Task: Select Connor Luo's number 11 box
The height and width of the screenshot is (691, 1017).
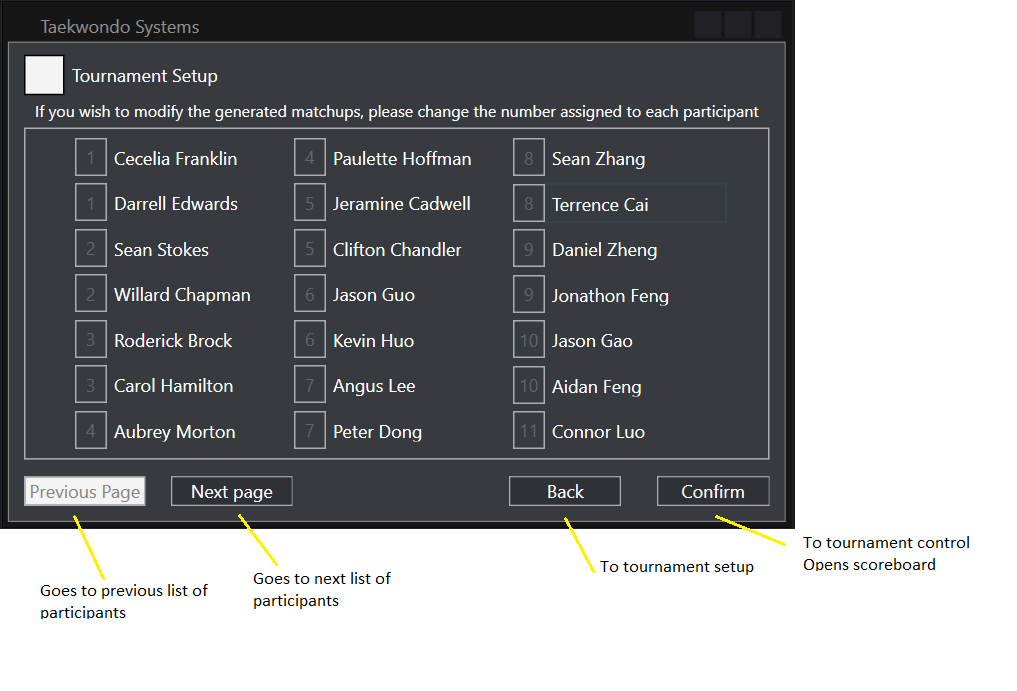Action: tap(529, 431)
